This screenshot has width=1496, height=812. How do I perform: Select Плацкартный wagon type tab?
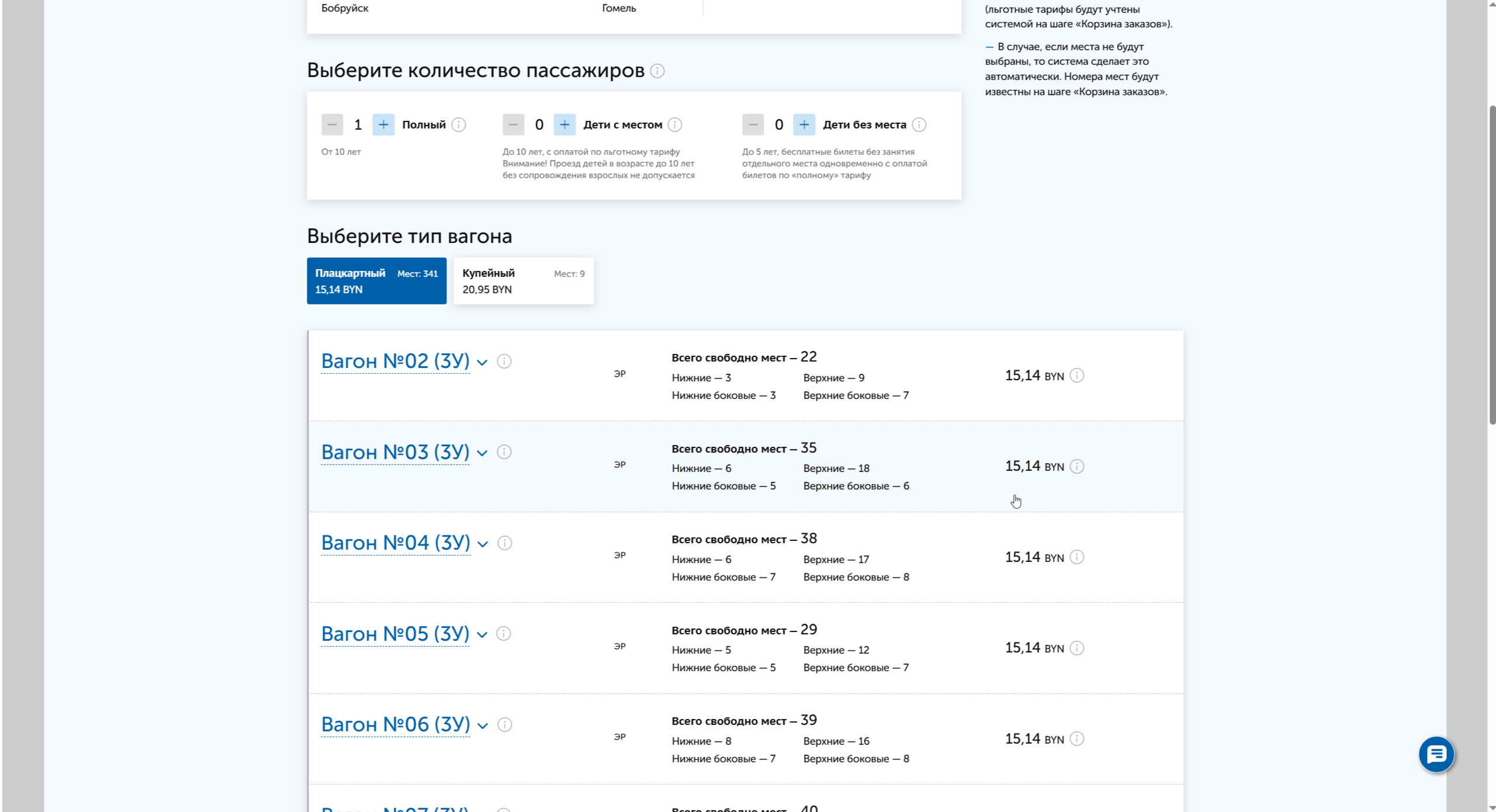[x=376, y=281]
